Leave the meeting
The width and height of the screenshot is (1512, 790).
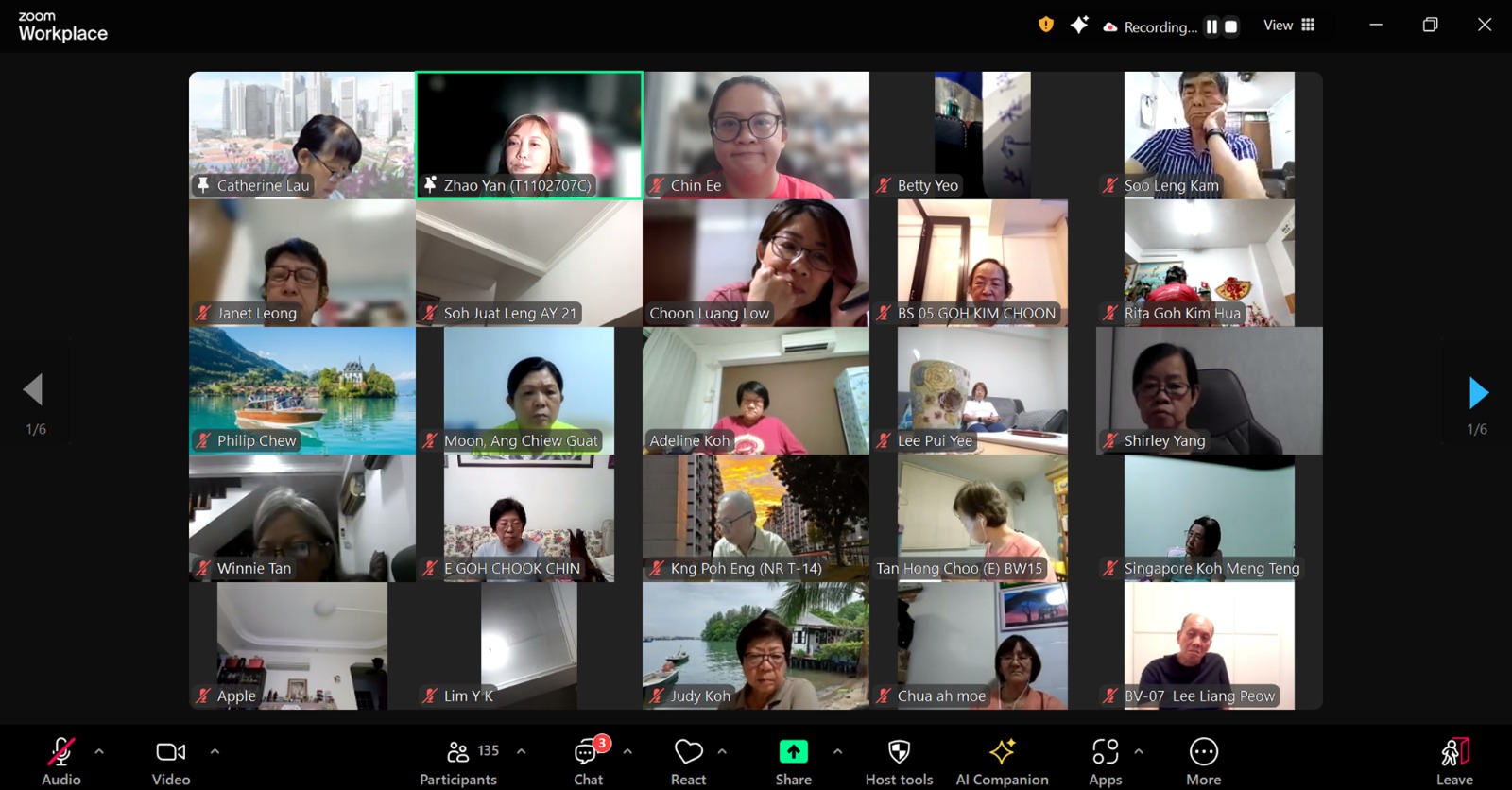(1454, 762)
